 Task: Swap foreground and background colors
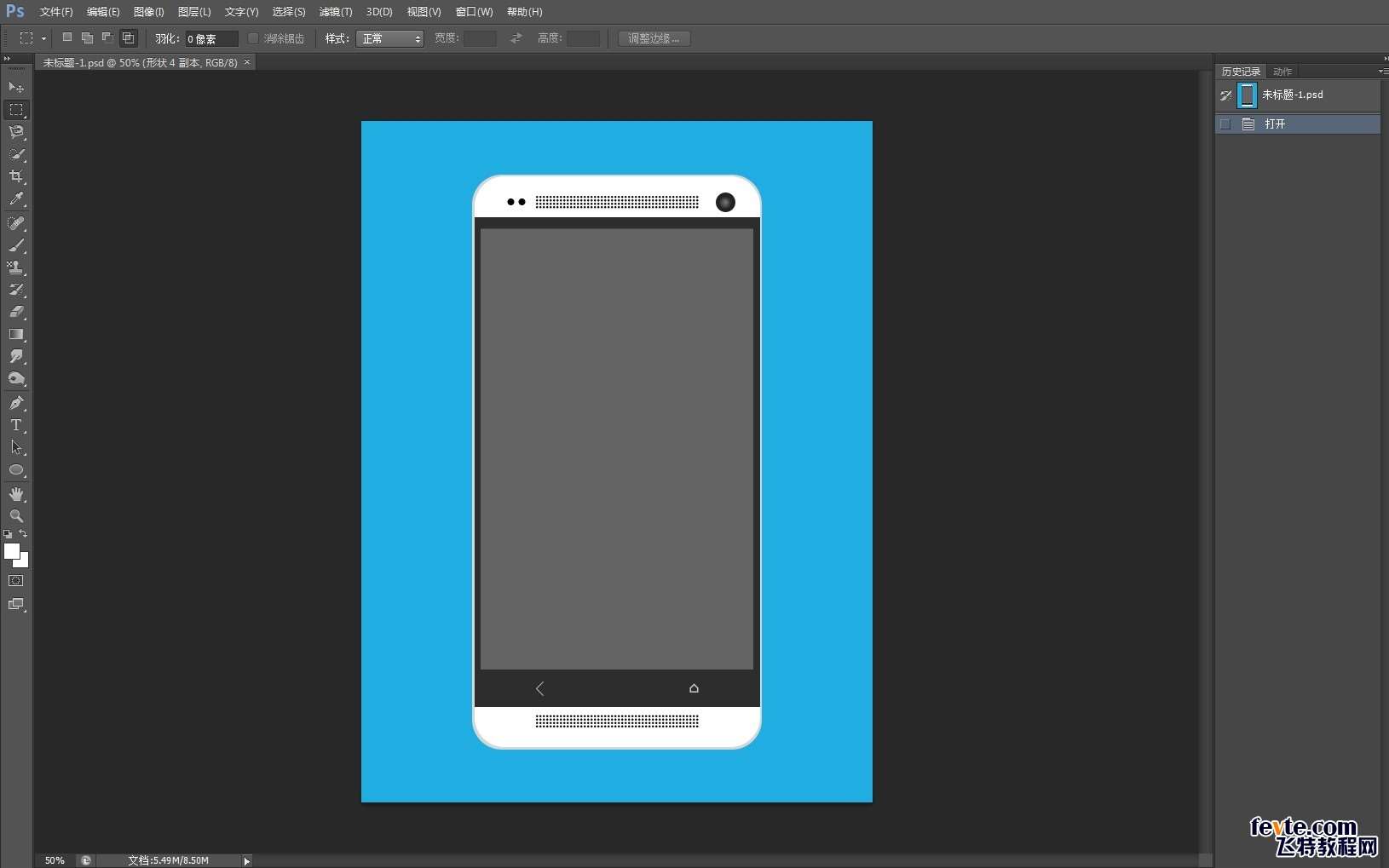pyautogui.click(x=24, y=534)
